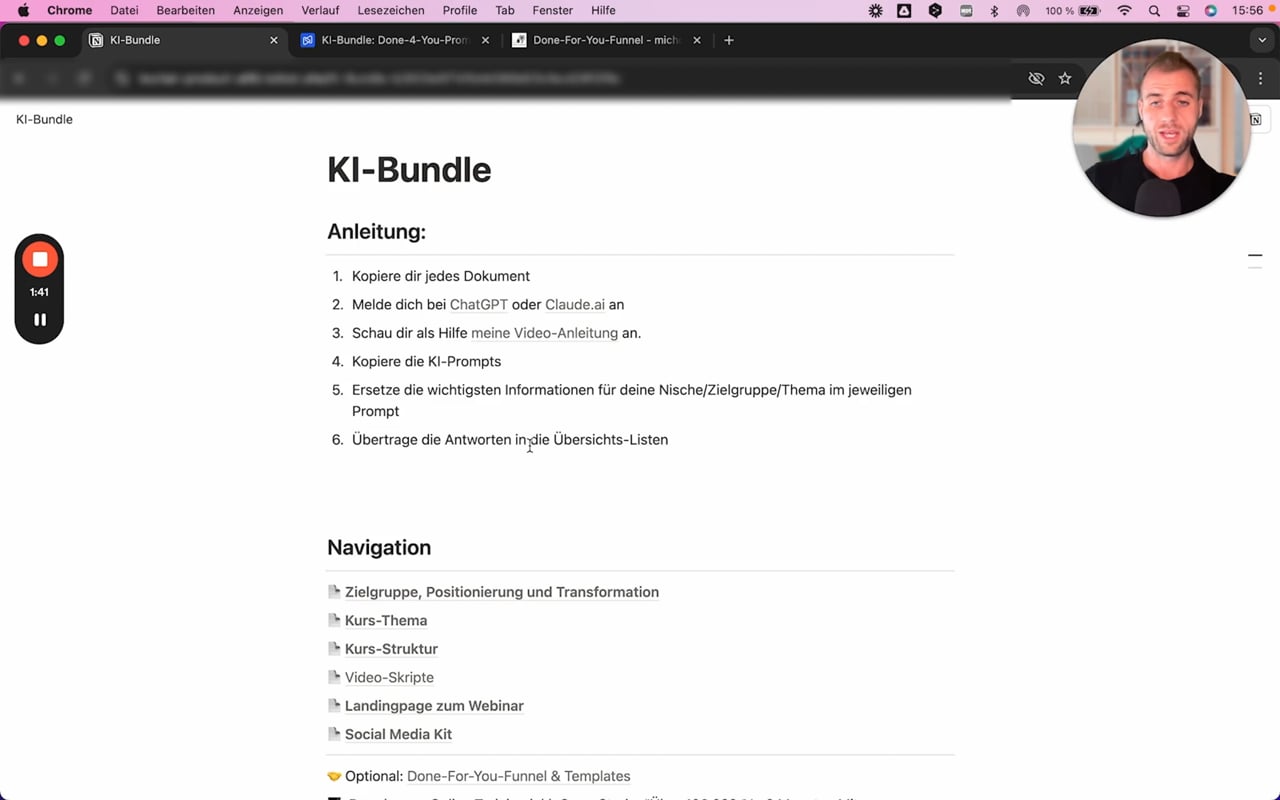Open the Social Media Kit page
Image resolution: width=1280 pixels, height=800 pixels.
coord(398,734)
